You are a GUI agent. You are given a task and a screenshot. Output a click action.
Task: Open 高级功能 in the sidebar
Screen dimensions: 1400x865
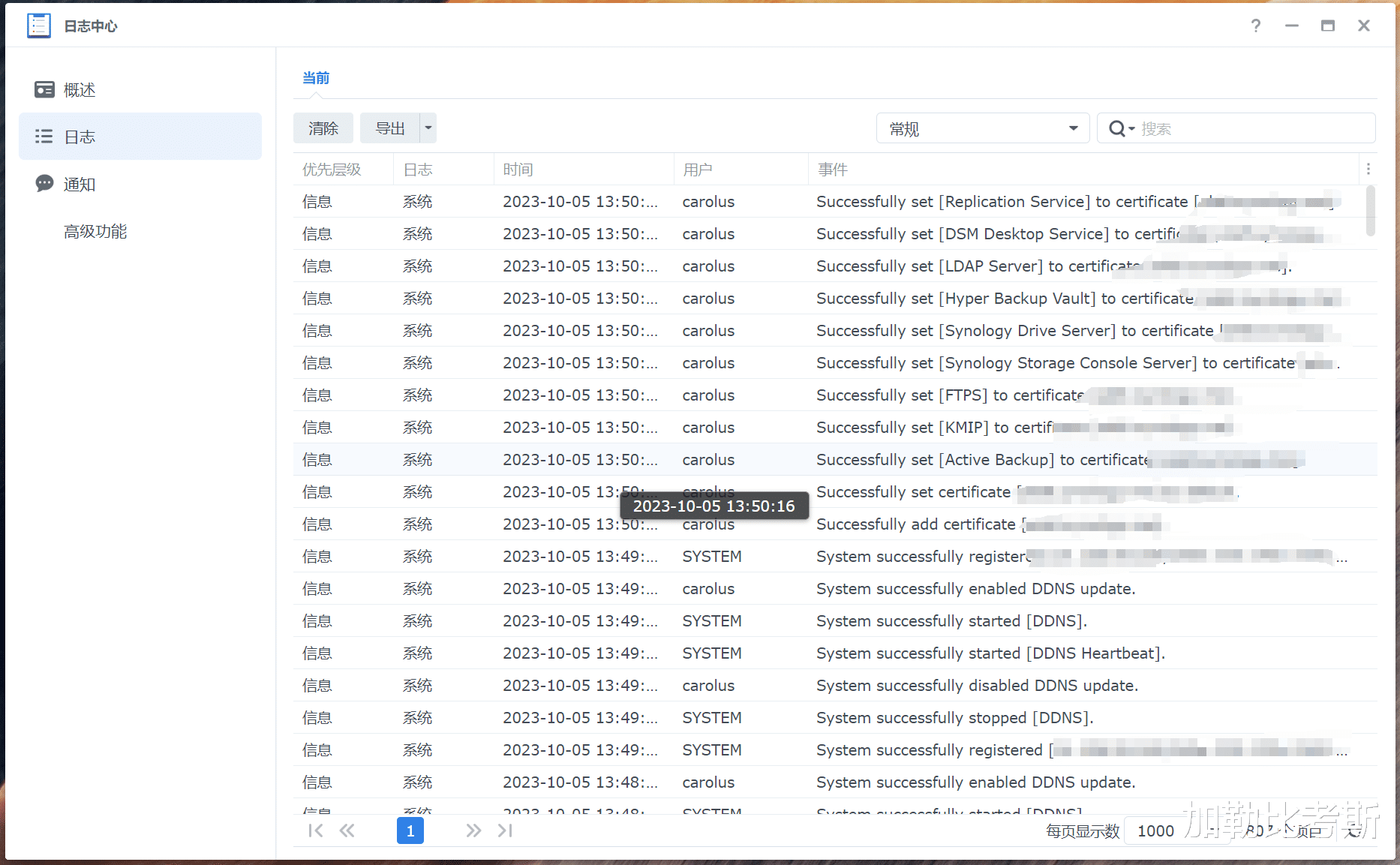tap(140, 231)
